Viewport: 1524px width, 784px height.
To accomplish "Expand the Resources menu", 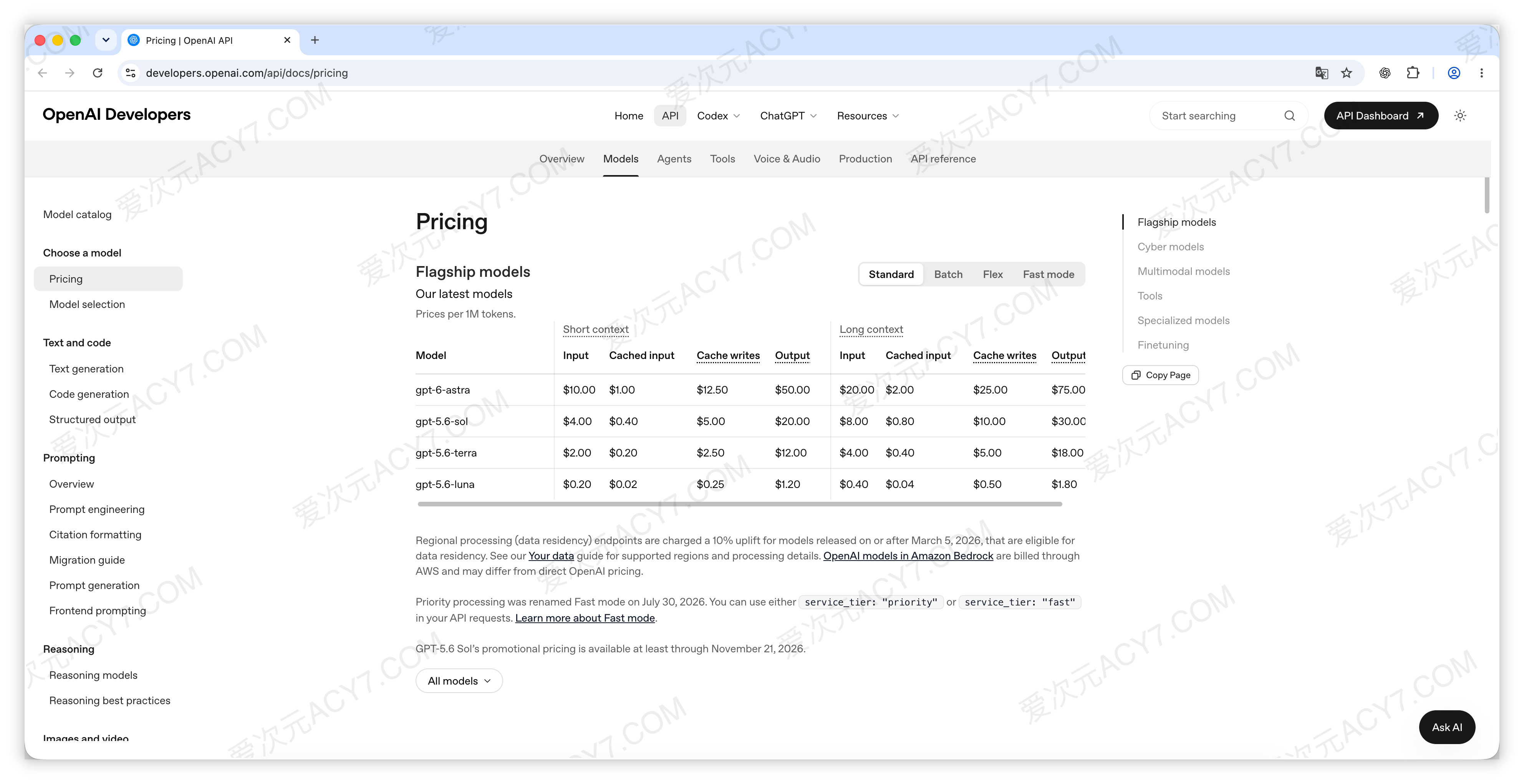I will pos(868,116).
